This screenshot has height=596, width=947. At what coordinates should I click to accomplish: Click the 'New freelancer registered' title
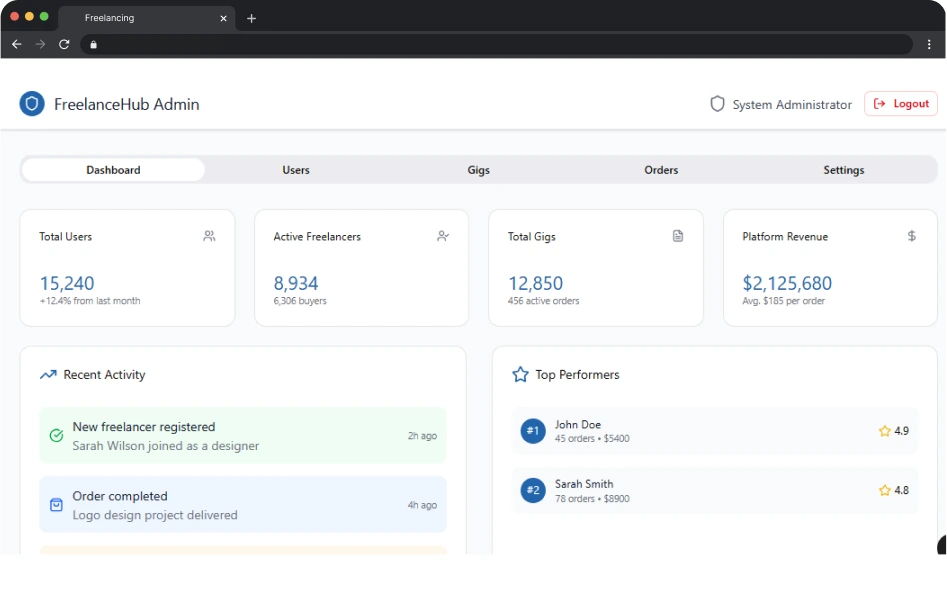click(x=144, y=427)
